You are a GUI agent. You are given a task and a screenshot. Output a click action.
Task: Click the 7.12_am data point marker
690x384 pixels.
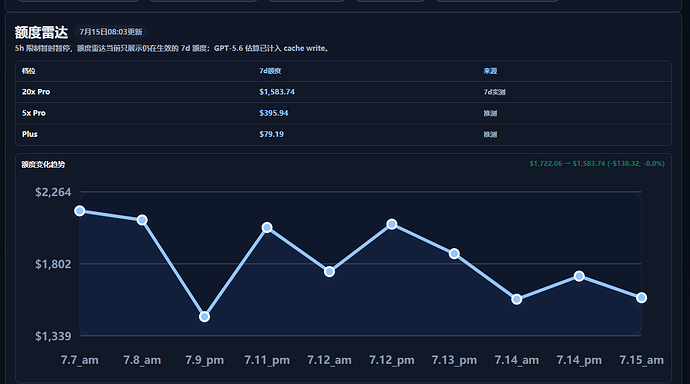coord(329,272)
